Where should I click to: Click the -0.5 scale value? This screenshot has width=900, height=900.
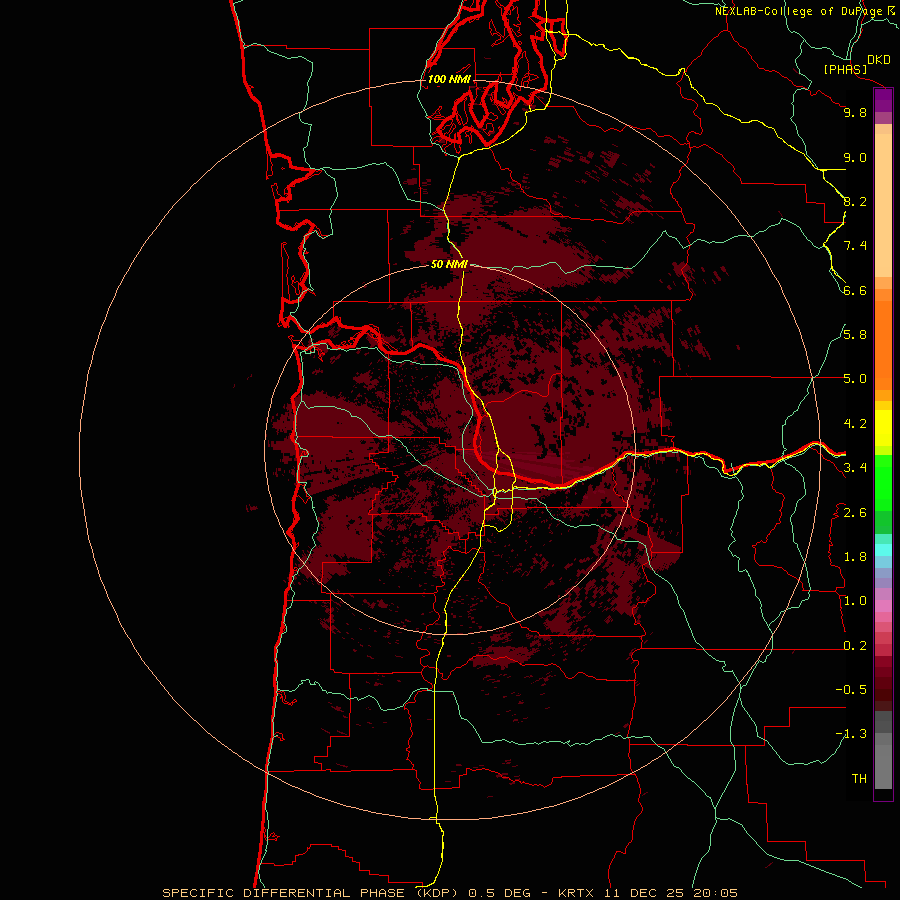851,690
